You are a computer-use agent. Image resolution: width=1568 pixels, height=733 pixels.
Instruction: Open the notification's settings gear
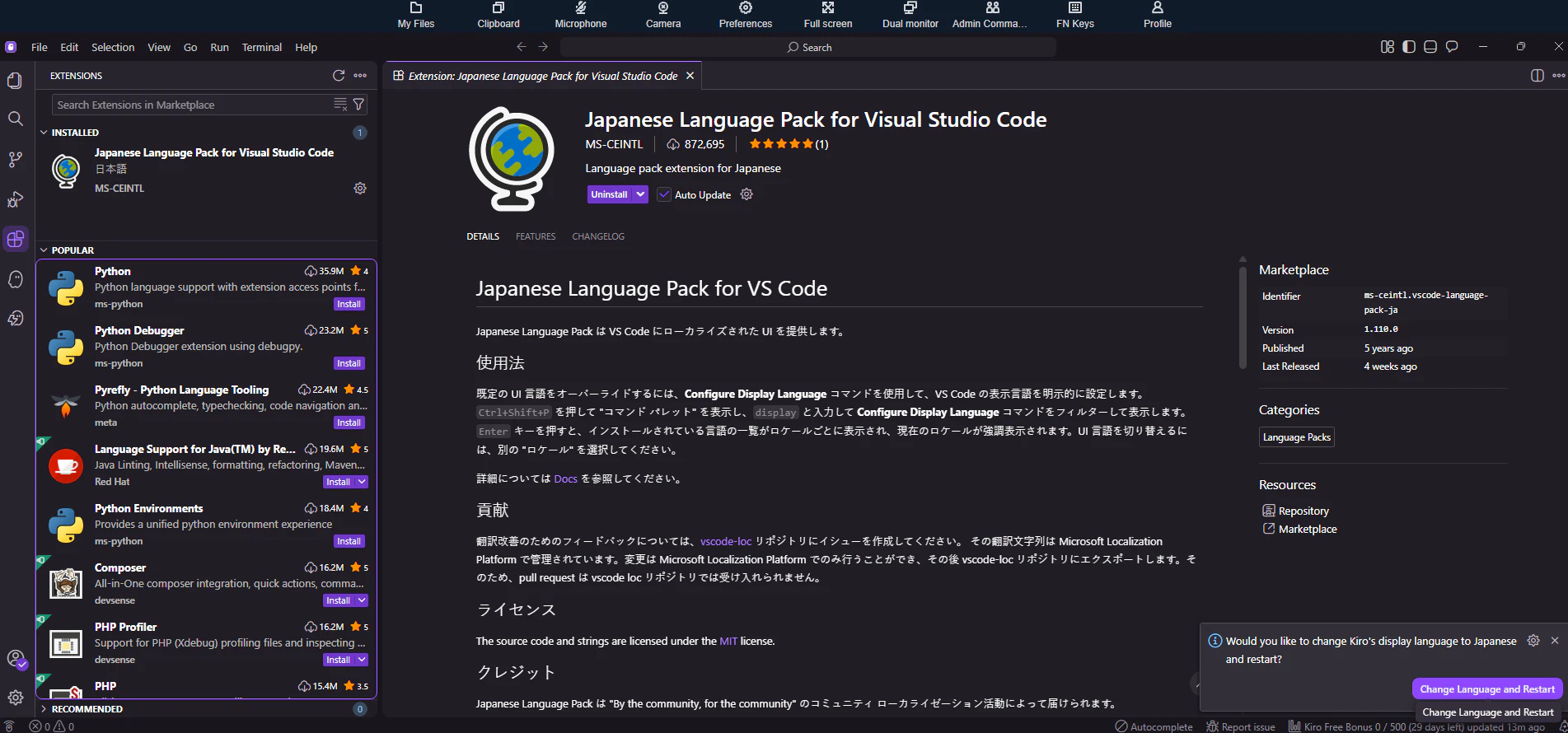1533,641
